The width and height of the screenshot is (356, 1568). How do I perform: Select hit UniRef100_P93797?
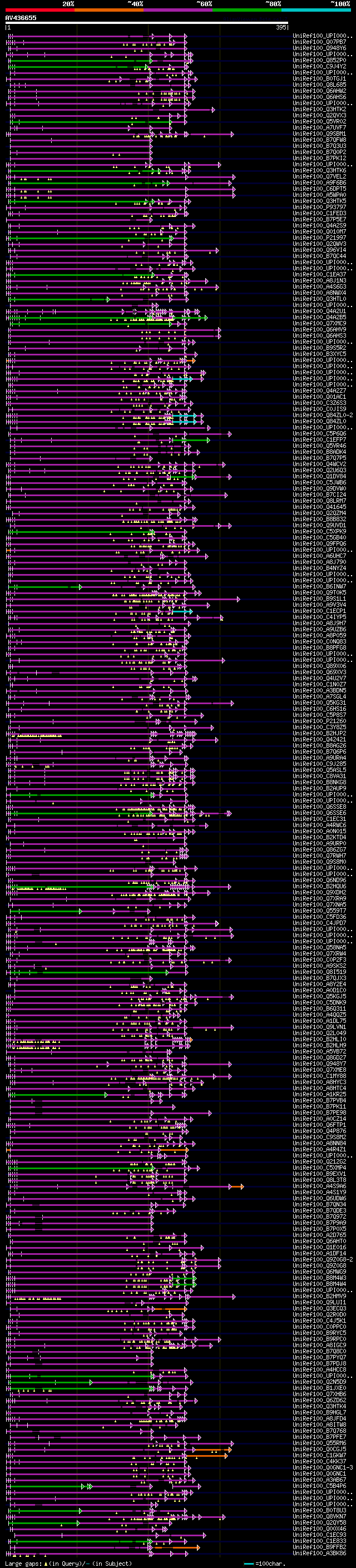pyautogui.click(x=319, y=207)
